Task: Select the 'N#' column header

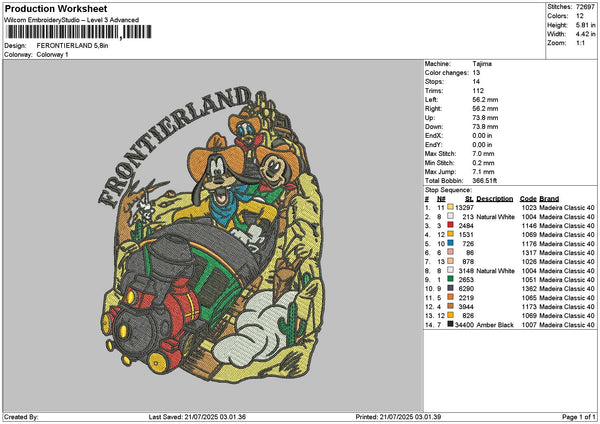Action: [441, 199]
